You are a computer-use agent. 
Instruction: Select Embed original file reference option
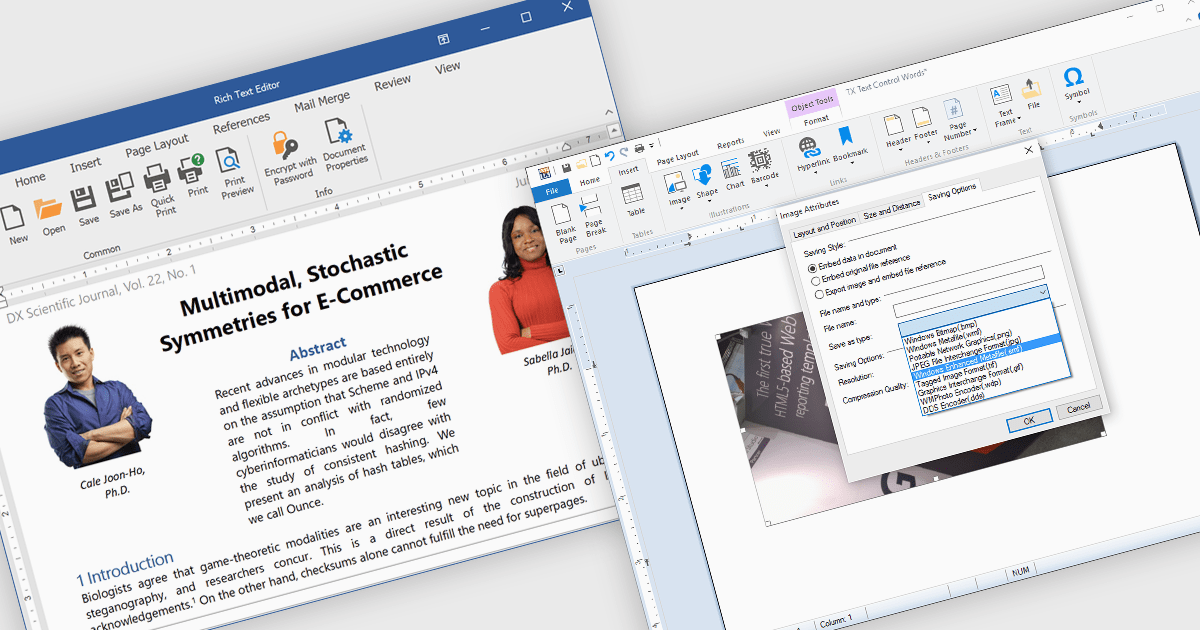point(816,281)
